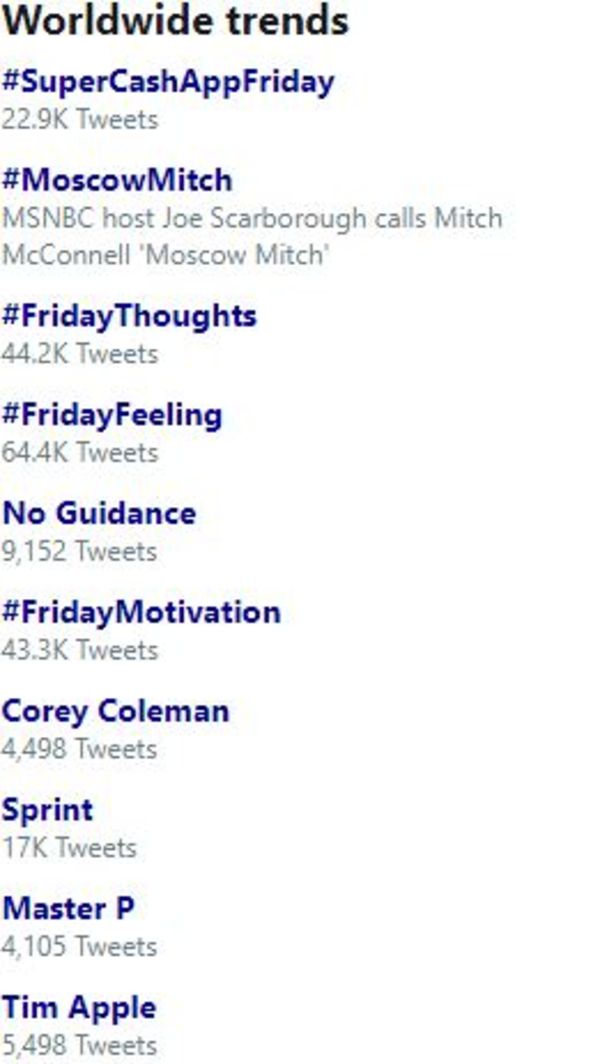The image size is (600, 1064).
Task: Select the No Guidance trend
Action: click(99, 514)
